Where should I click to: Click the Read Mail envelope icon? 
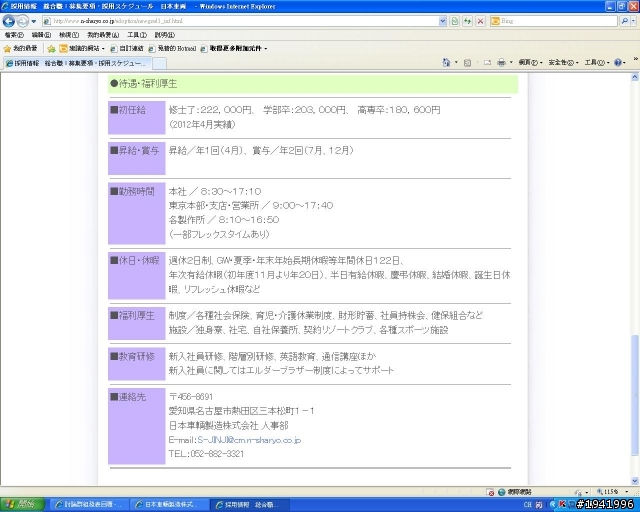[x=487, y=62]
